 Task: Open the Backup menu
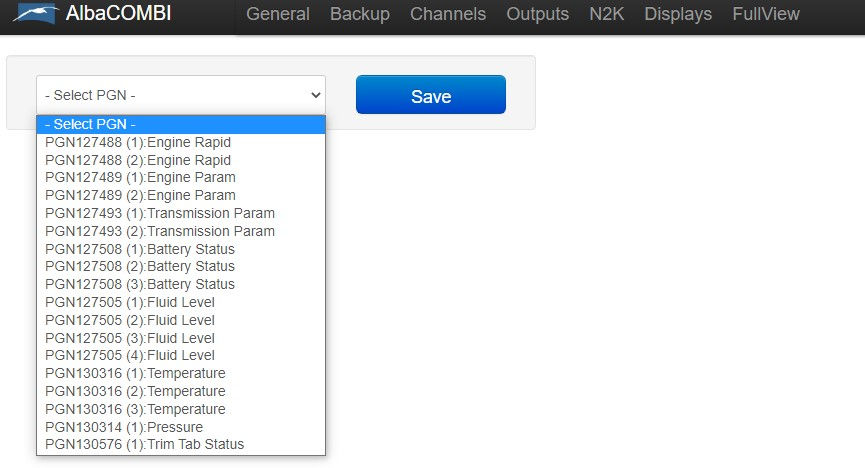[x=360, y=14]
